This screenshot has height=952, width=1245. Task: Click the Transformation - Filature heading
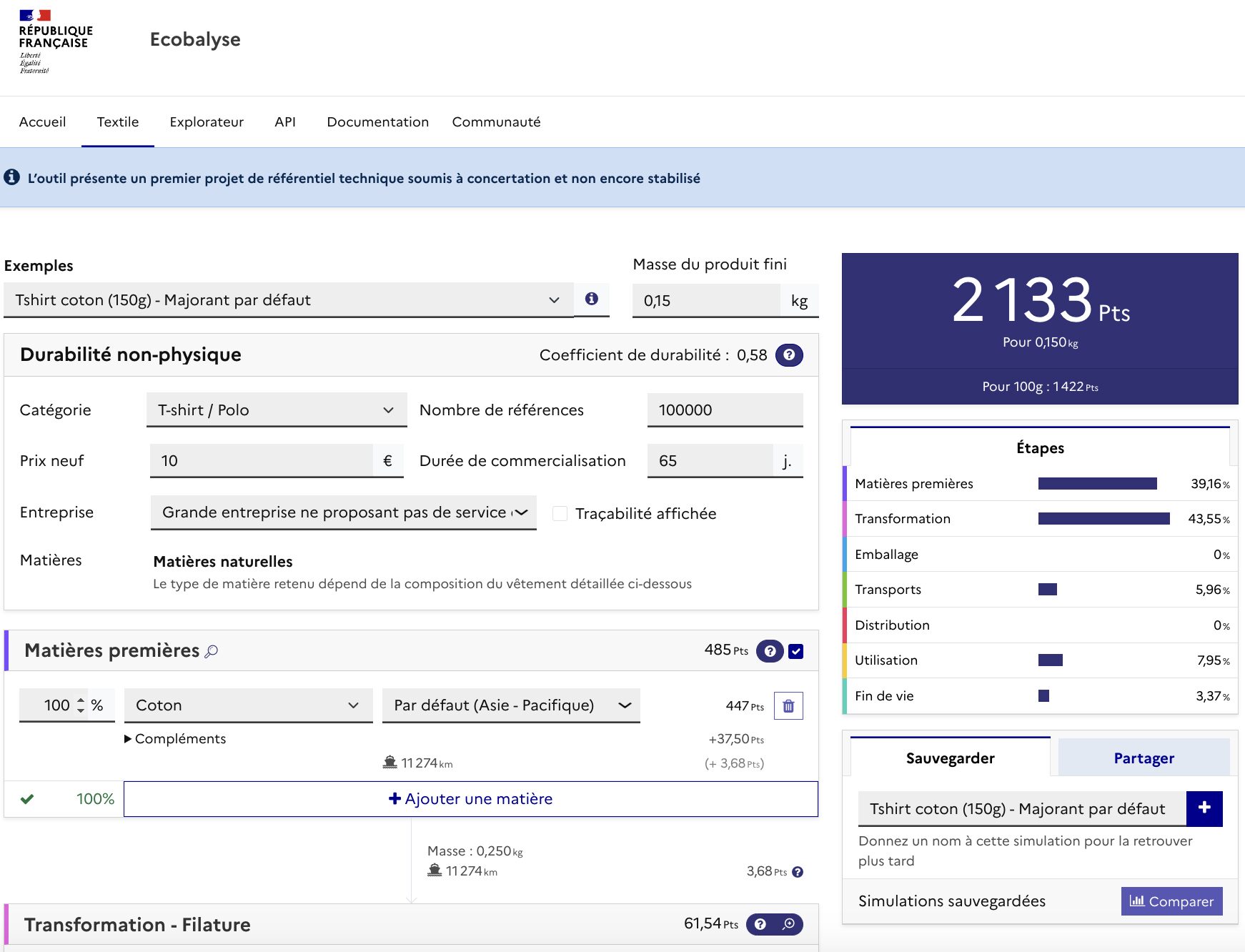pyautogui.click(x=137, y=925)
